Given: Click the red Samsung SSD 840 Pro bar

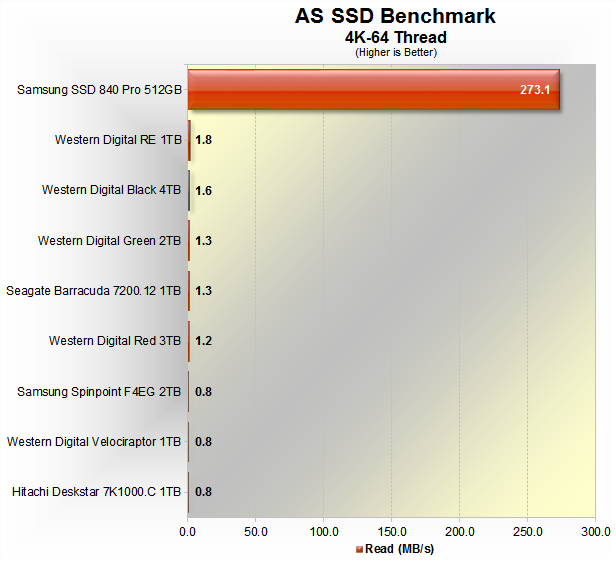Looking at the screenshot, I should tap(373, 90).
